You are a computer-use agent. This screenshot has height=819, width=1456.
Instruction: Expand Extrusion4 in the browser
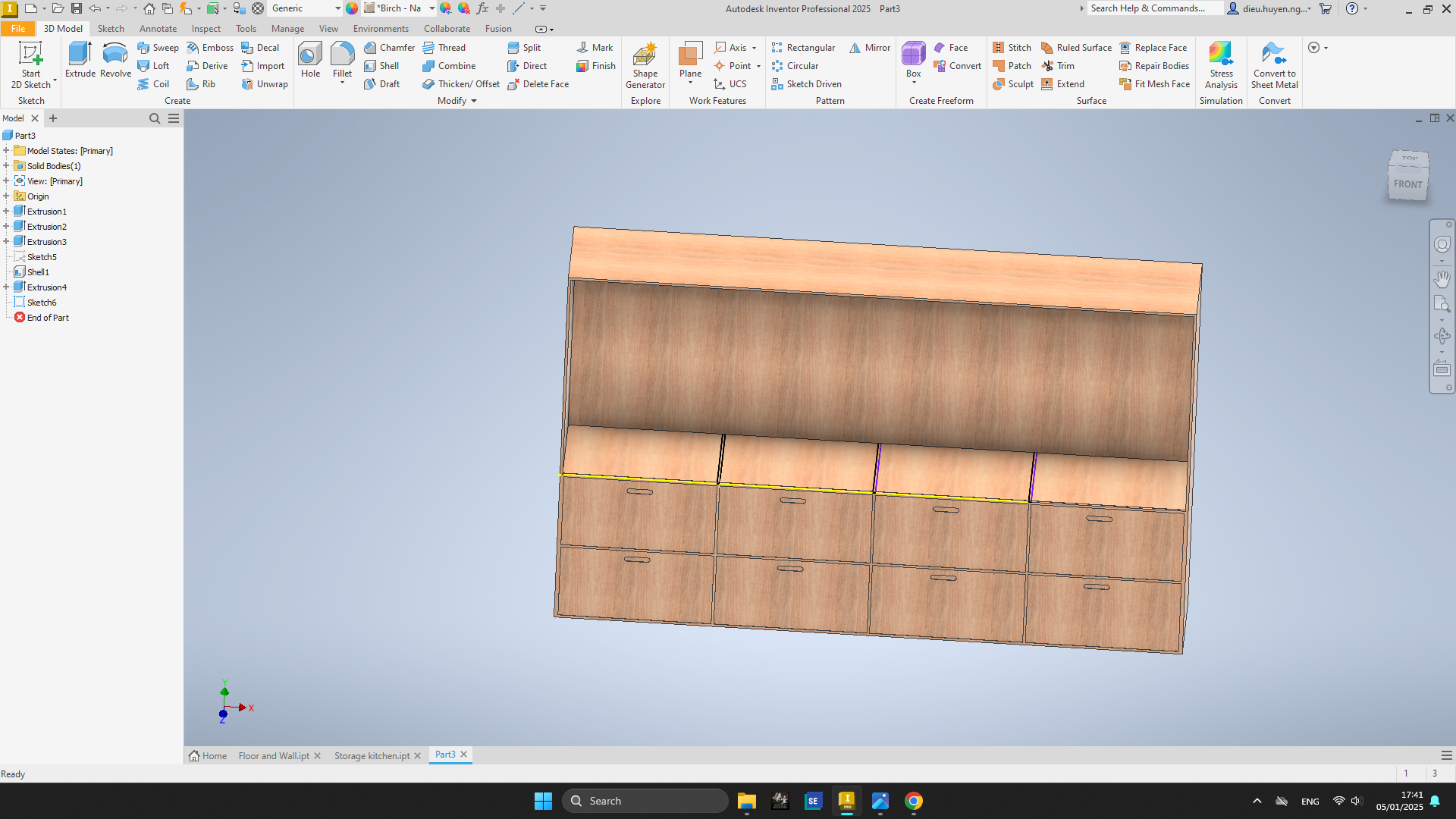[x=6, y=287]
